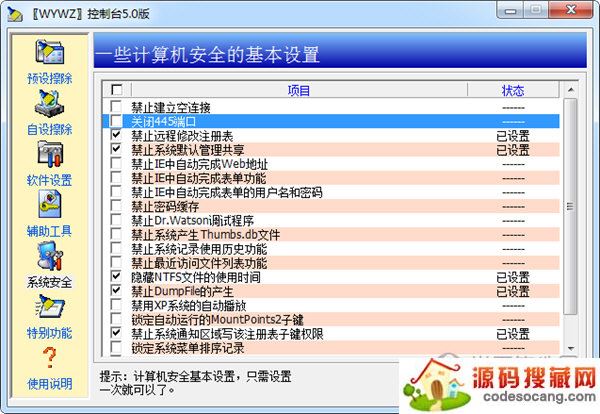
Task: Click the list scrollbar up arrow
Action: [x=571, y=90]
